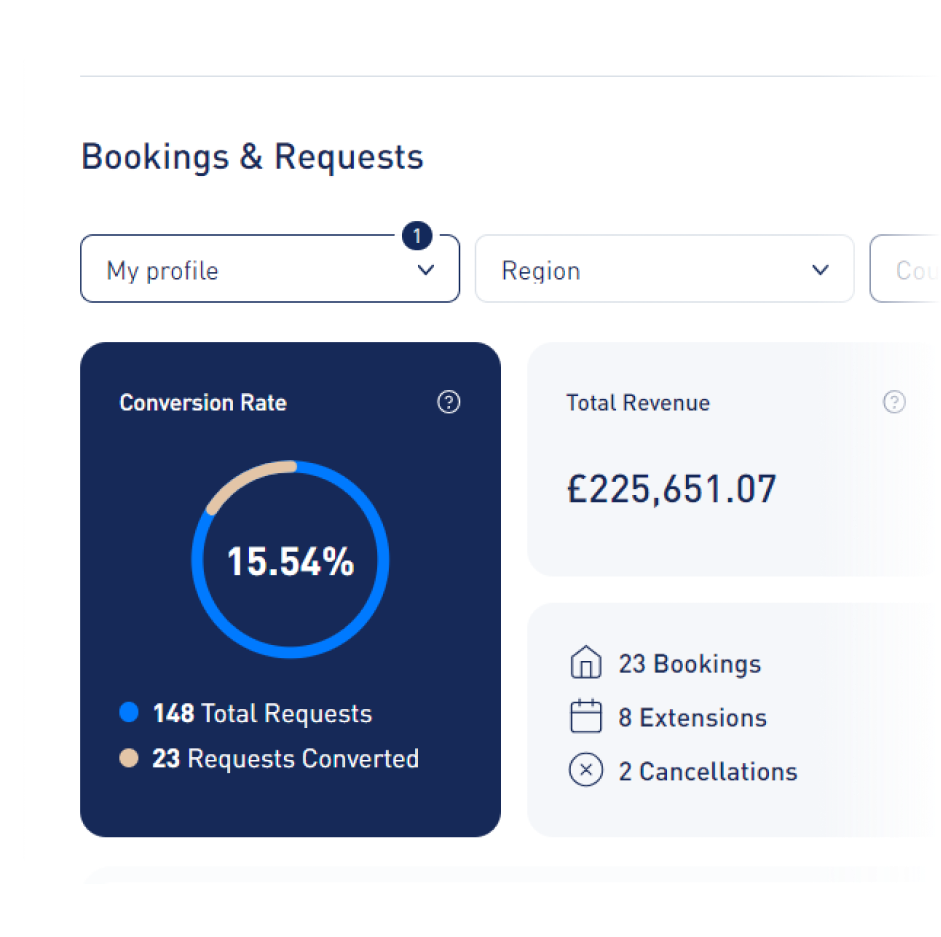Click the filter count badge showing 1
Screen dimensions: 941x937
(417, 235)
